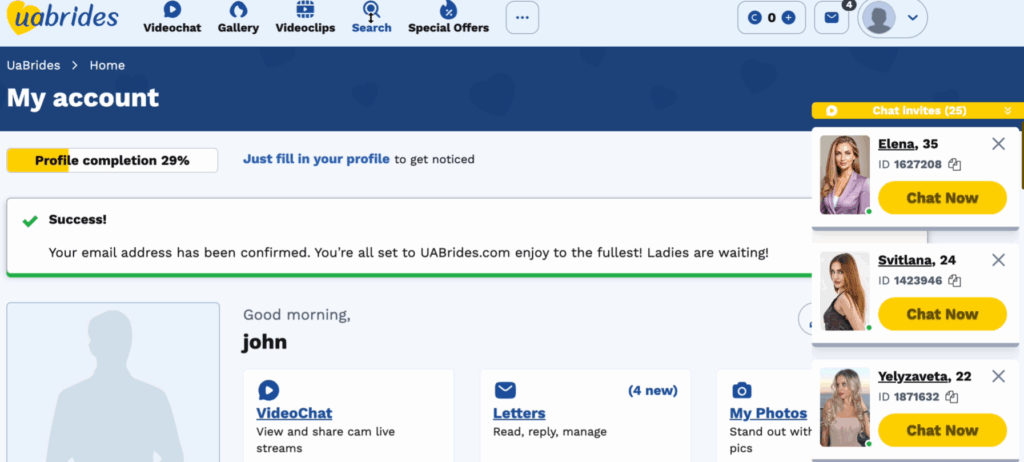Dismiss Svitlana's chat invite

point(998,260)
